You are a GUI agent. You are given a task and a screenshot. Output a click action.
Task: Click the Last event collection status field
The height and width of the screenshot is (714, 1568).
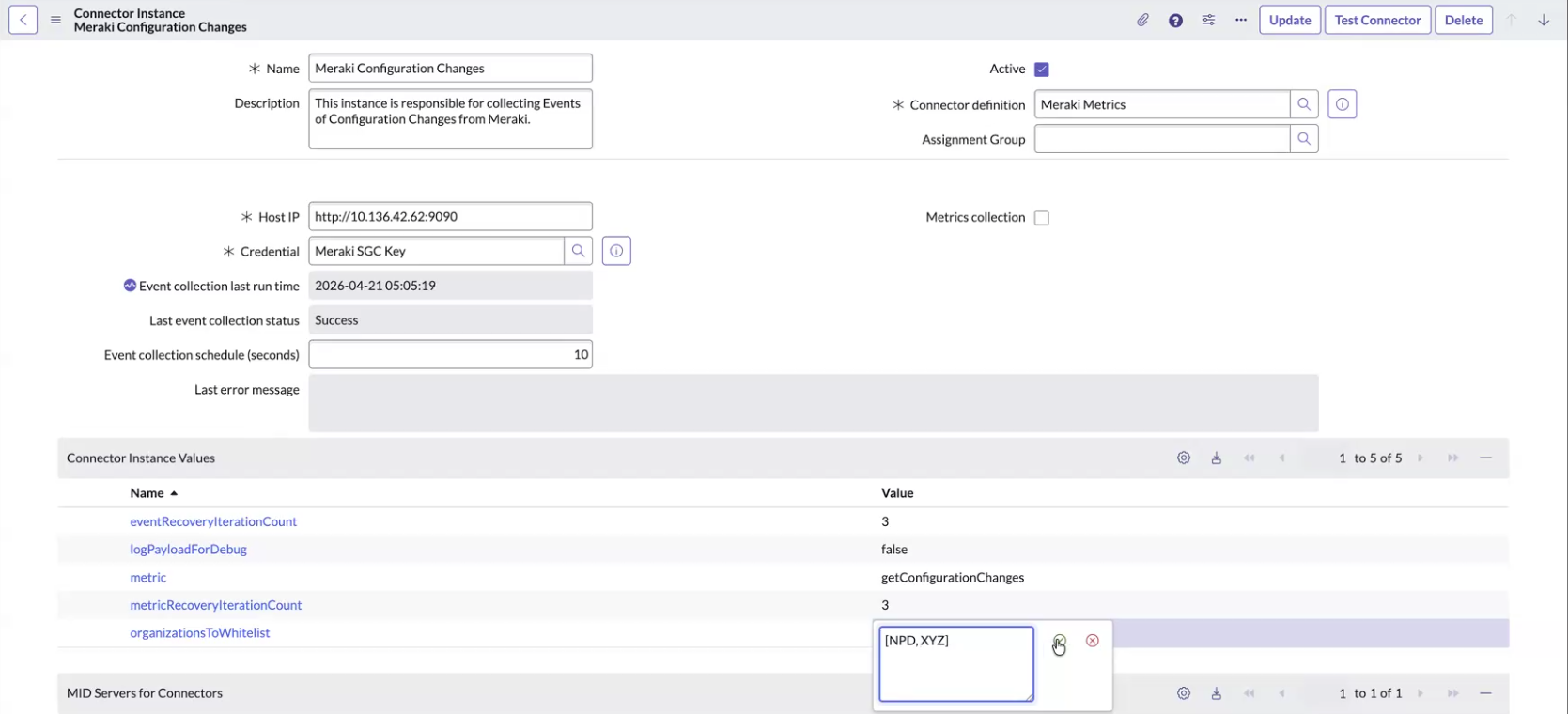pos(450,320)
